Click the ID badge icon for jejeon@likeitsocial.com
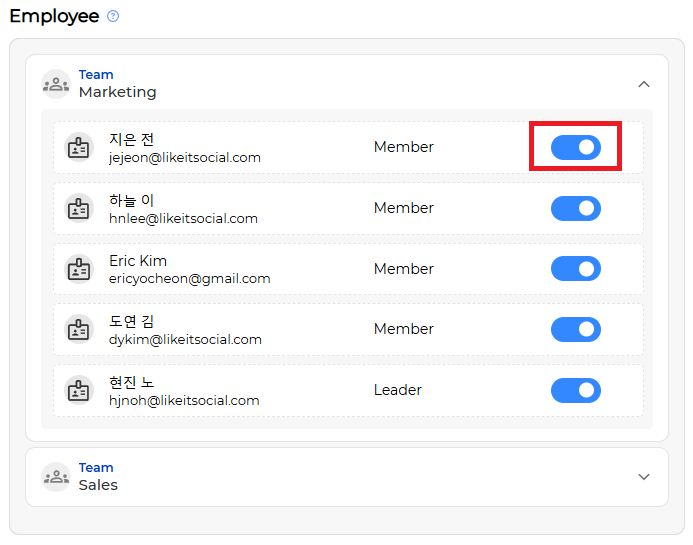Viewport: 693px width, 545px height. 79,147
